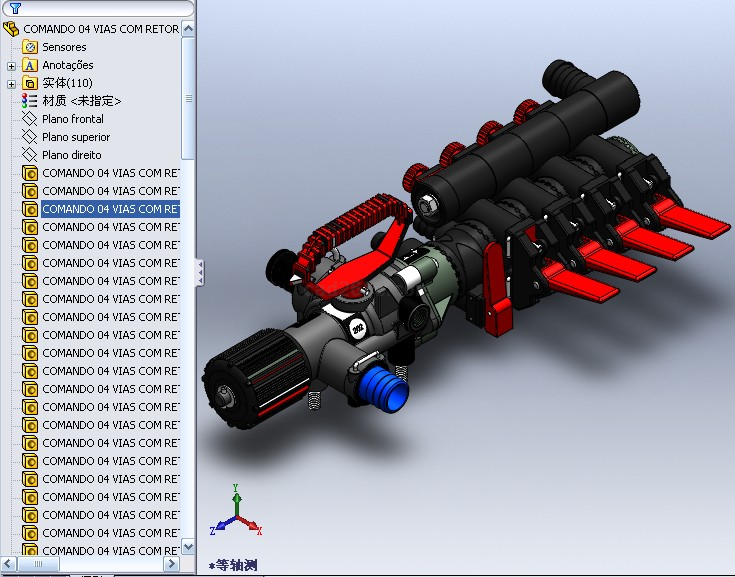Click the 实体(110) solid bodies folder icon
The height and width of the screenshot is (577, 735).
tap(30, 83)
